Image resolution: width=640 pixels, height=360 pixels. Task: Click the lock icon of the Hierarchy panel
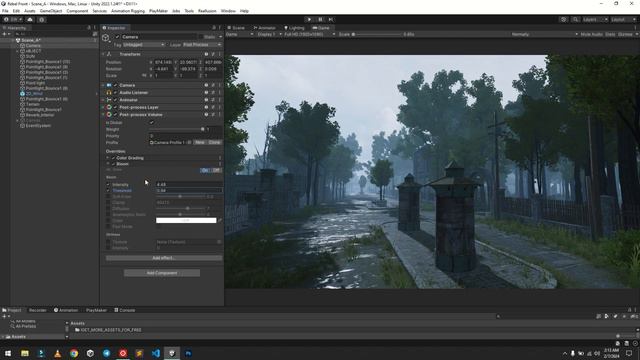tap(89, 28)
